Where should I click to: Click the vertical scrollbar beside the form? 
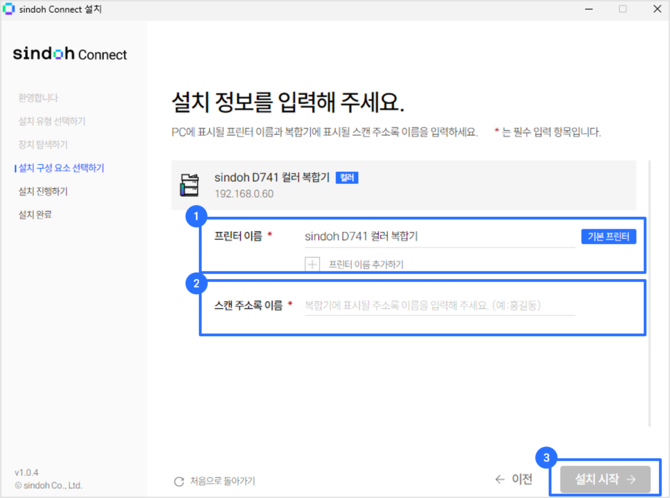(649, 293)
